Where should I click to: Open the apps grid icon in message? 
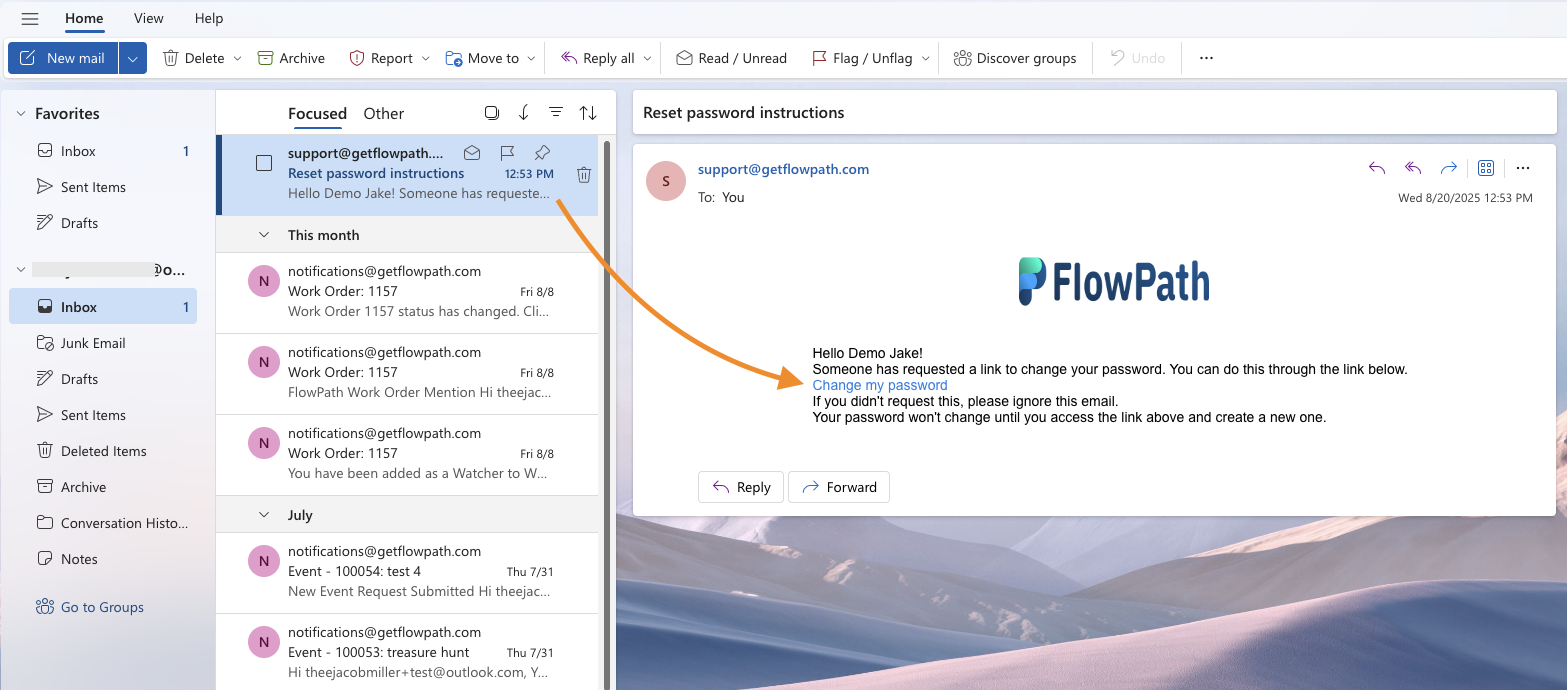pyautogui.click(x=1486, y=168)
